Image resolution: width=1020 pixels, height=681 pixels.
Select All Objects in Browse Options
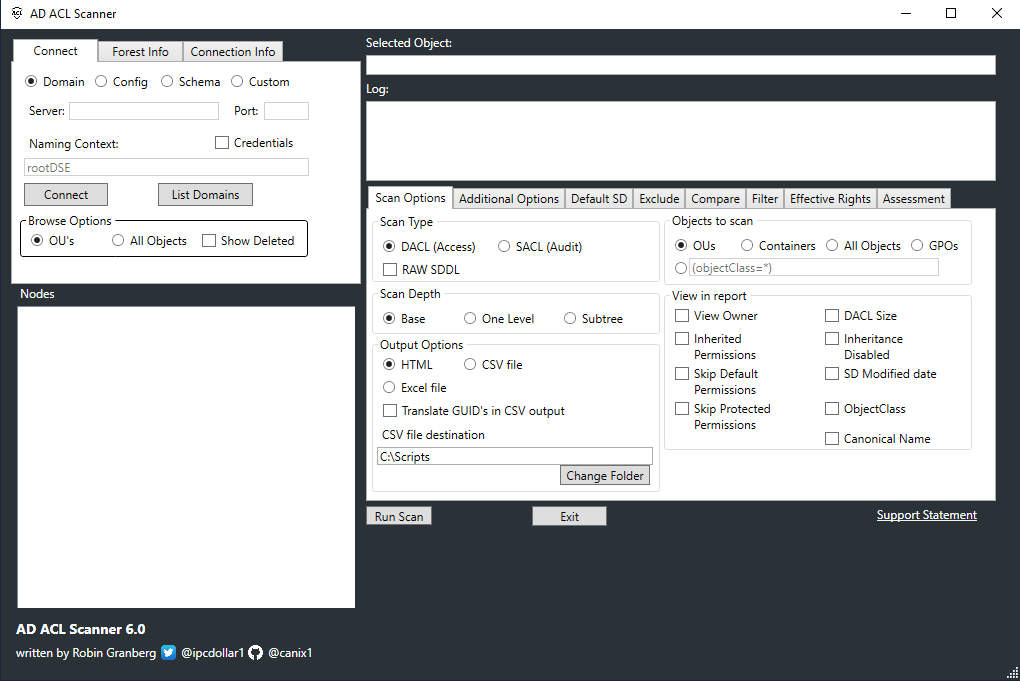118,241
